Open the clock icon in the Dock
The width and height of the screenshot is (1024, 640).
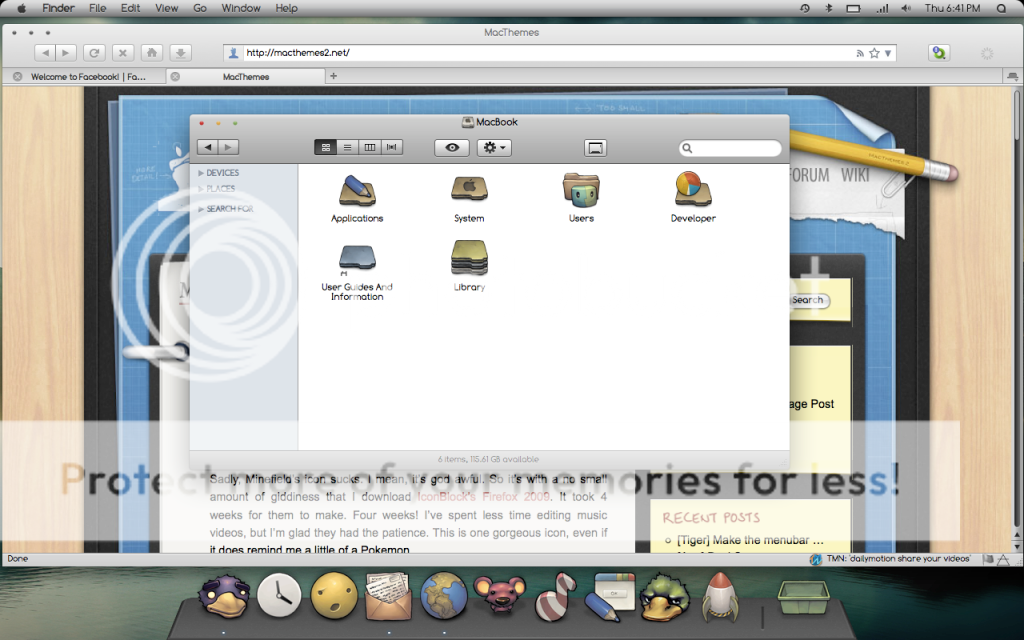[279, 596]
